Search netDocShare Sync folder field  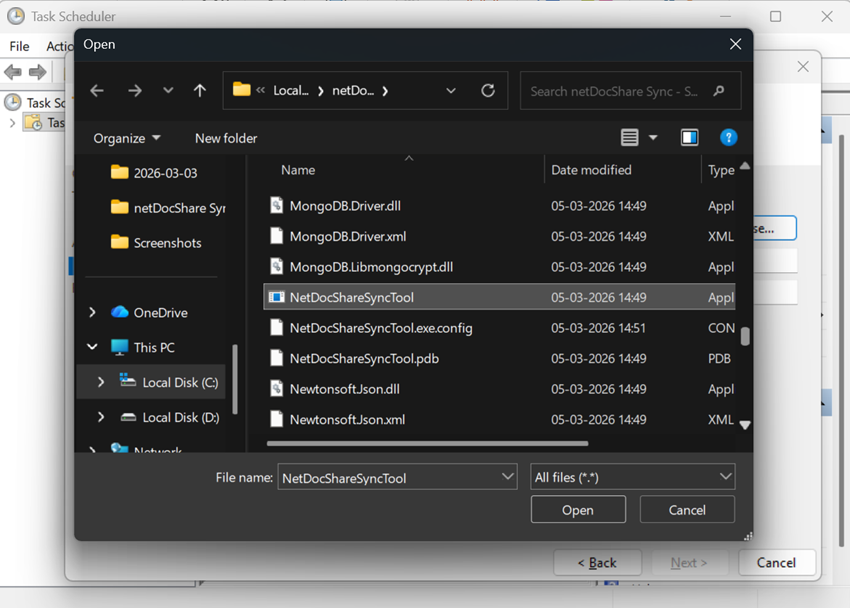tap(630, 90)
